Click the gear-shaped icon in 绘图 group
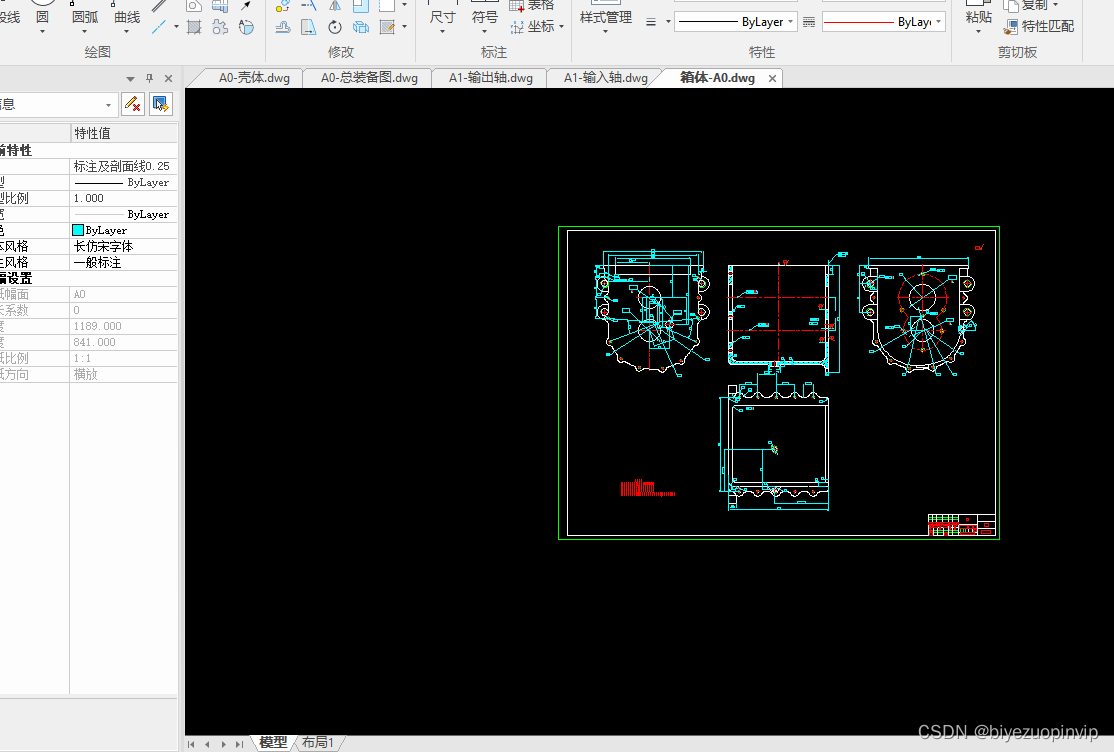 click(220, 27)
